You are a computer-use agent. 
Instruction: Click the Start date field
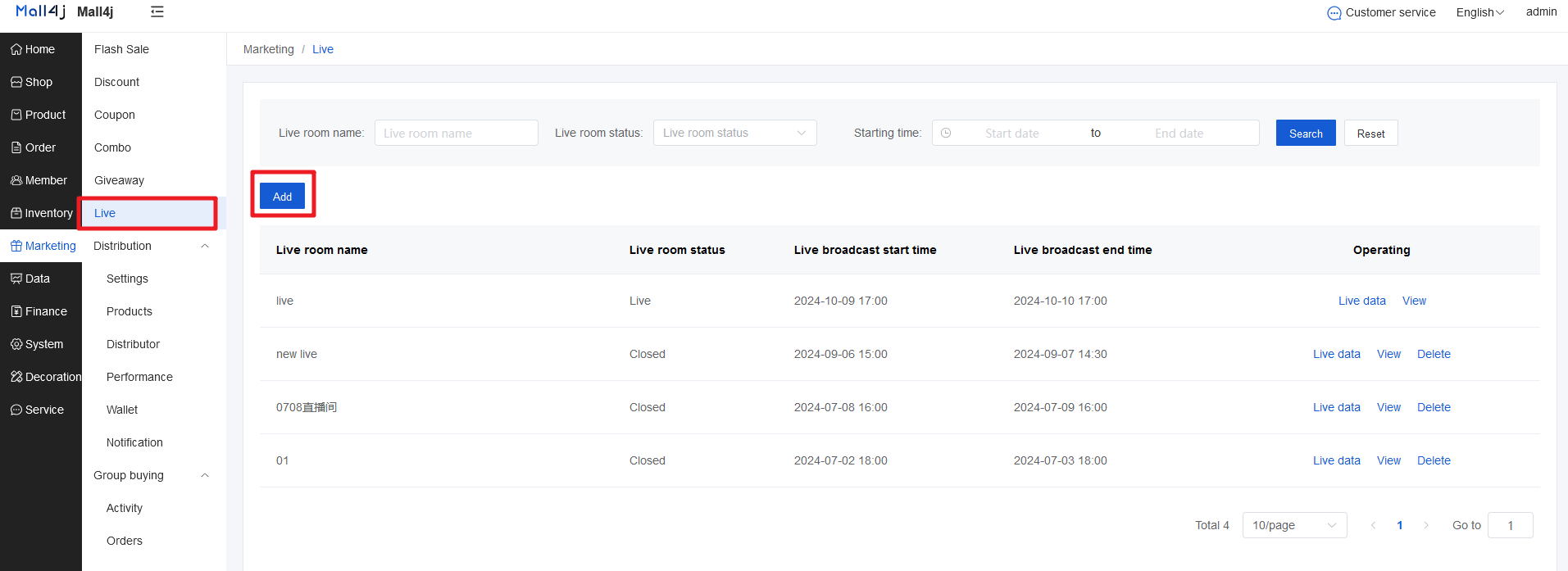(1012, 133)
